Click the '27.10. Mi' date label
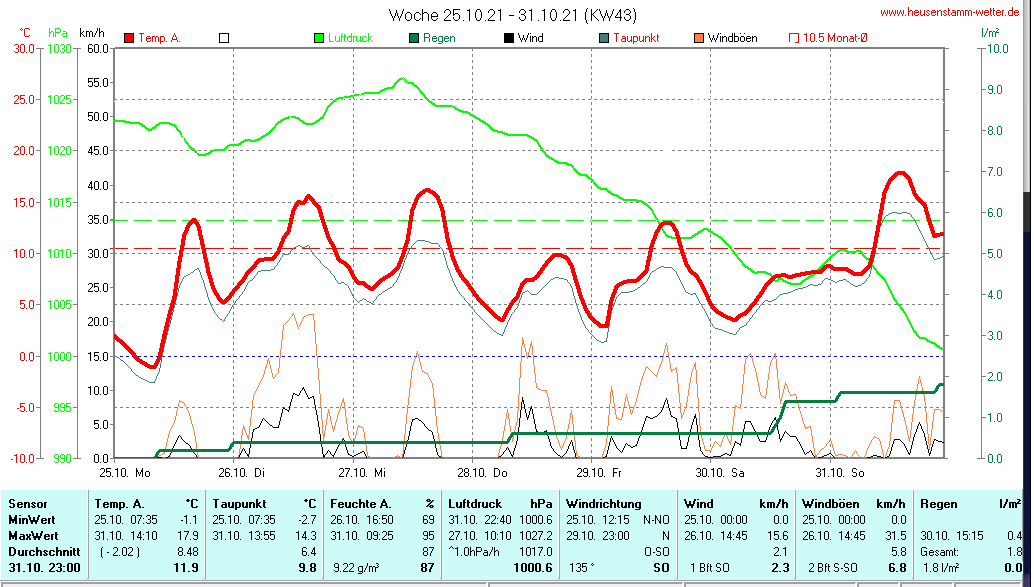 coord(362,473)
